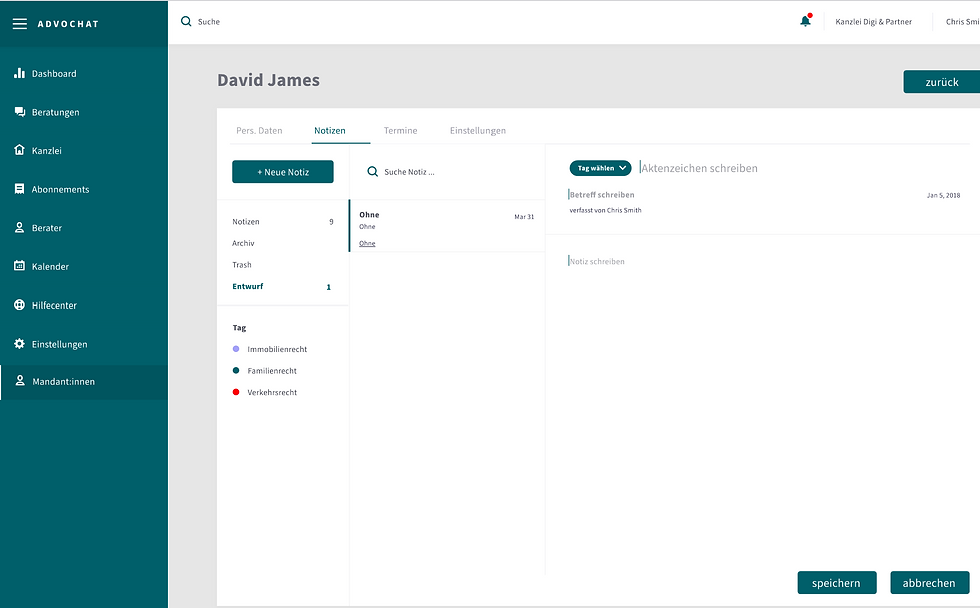Click the abbrechen button
The width and height of the screenshot is (980, 608).
[x=929, y=583]
